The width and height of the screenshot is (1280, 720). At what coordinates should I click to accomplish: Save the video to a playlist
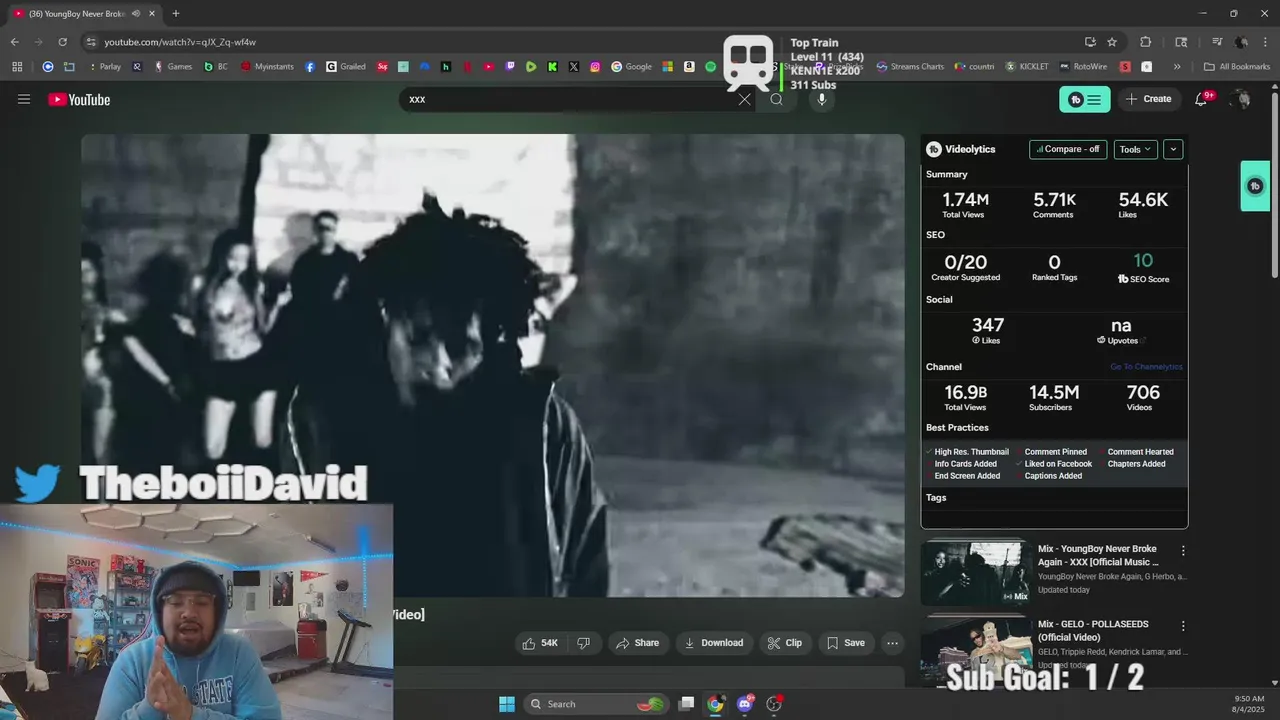click(846, 643)
